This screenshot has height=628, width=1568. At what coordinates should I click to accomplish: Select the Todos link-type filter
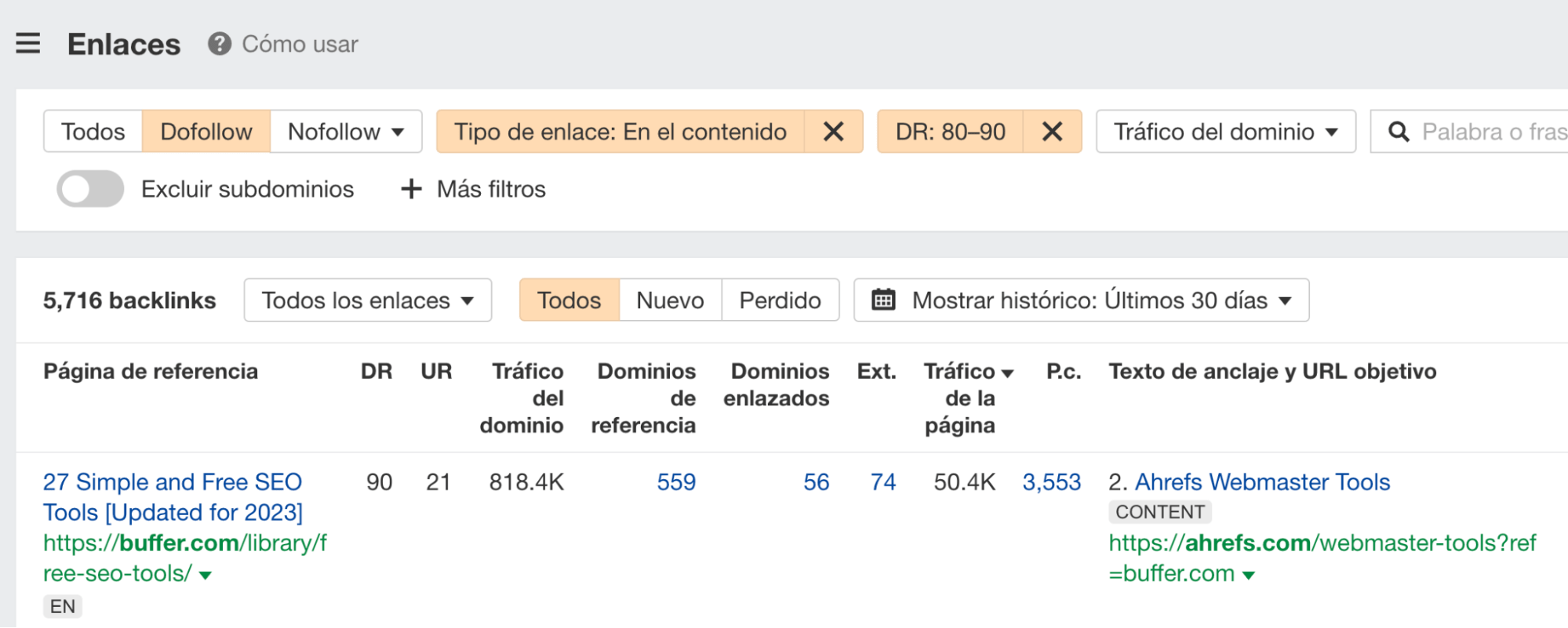[x=93, y=132]
